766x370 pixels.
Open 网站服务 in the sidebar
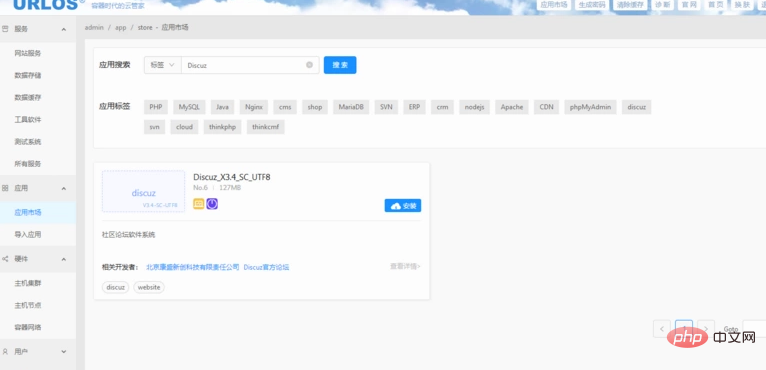28,53
